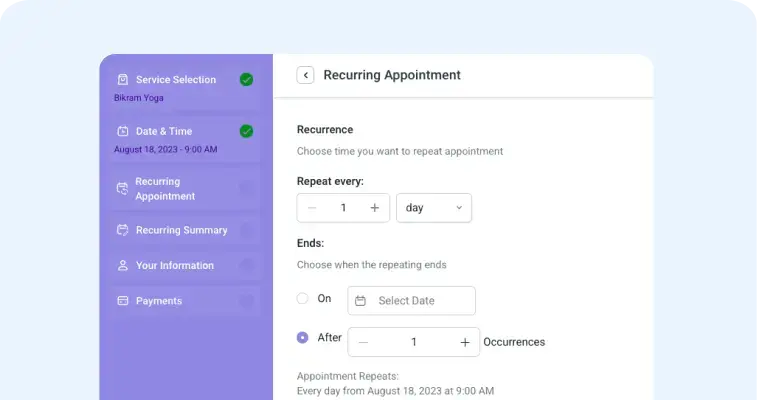Select the After occurrences radio button
The image size is (758, 400).
[303, 337]
